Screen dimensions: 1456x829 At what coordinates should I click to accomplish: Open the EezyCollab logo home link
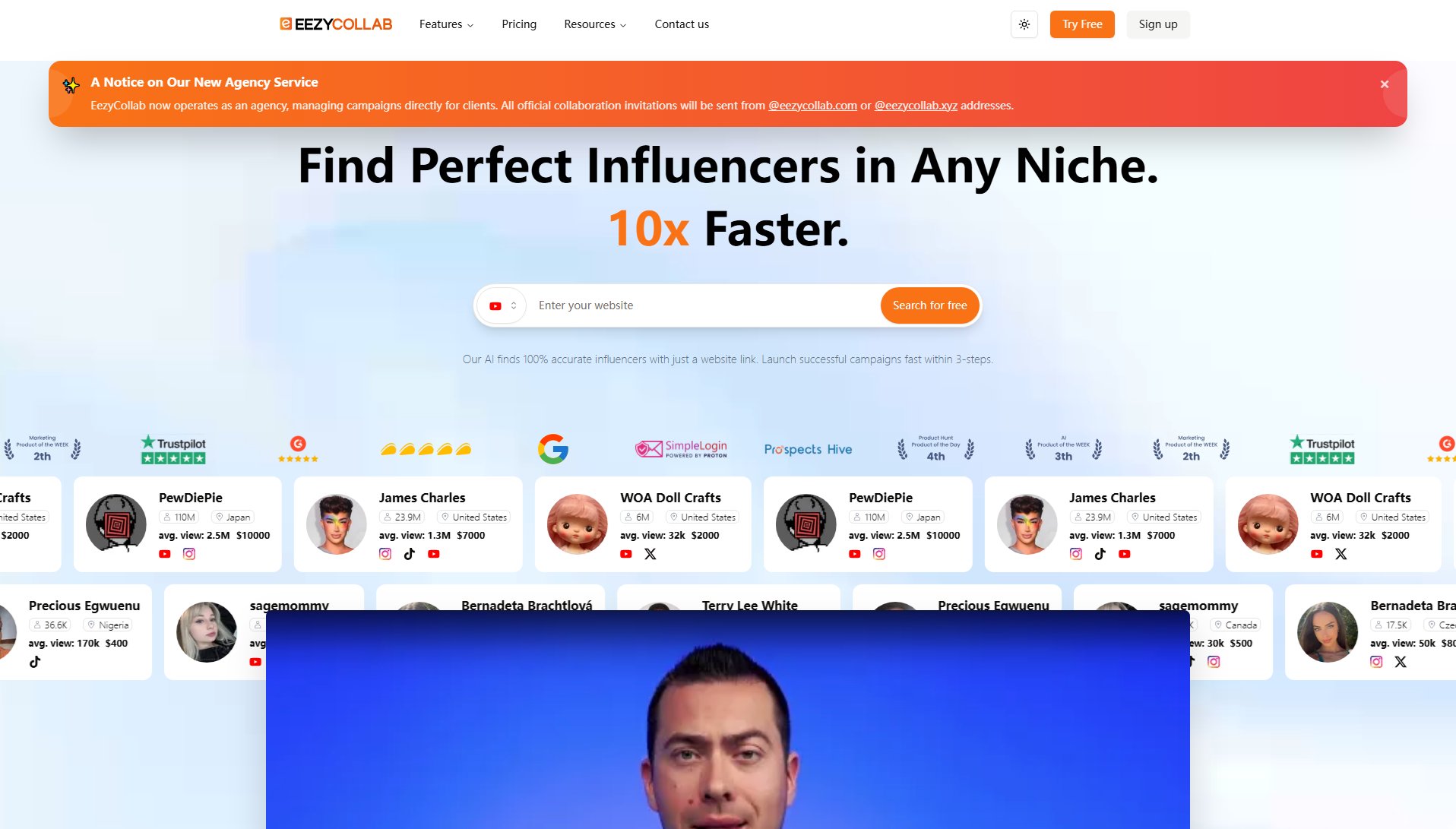point(336,24)
